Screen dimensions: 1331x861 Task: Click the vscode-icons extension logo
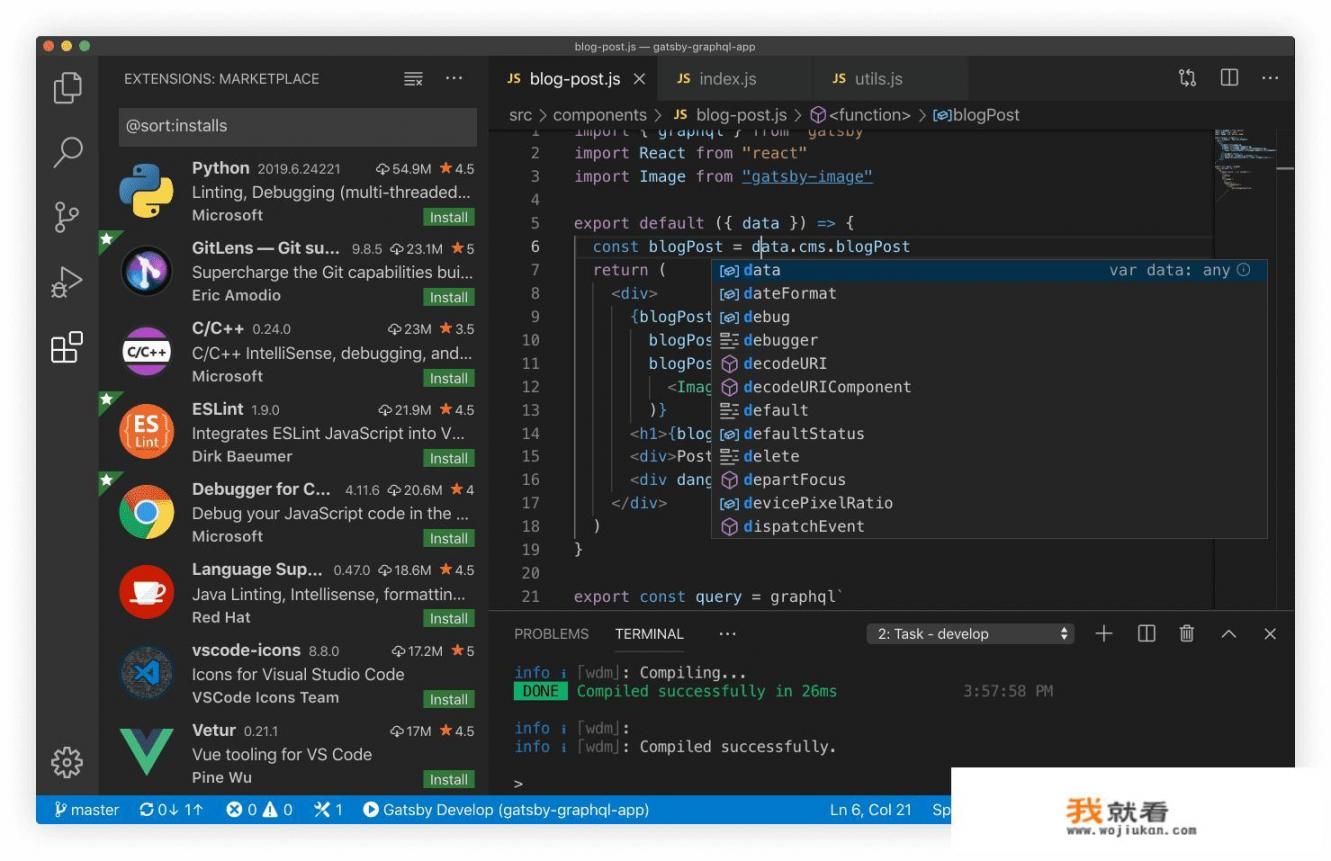[x=147, y=673]
